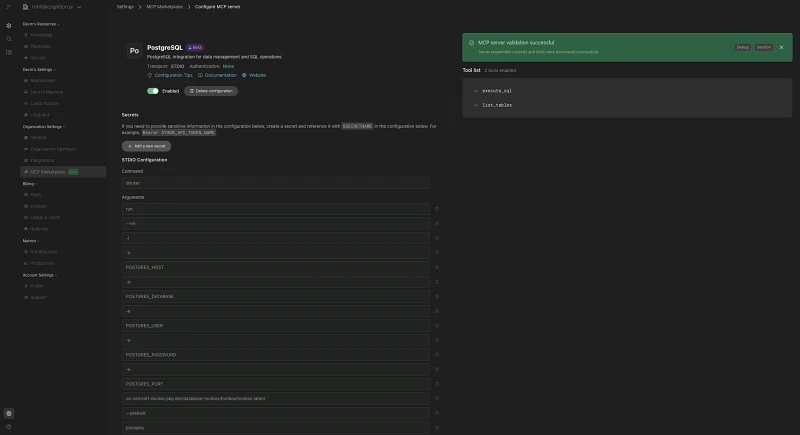Image resolution: width=800 pixels, height=435 pixels.
Task: Remove the POSTGRES_PASSWORD argument with trash icon
Action: point(437,355)
